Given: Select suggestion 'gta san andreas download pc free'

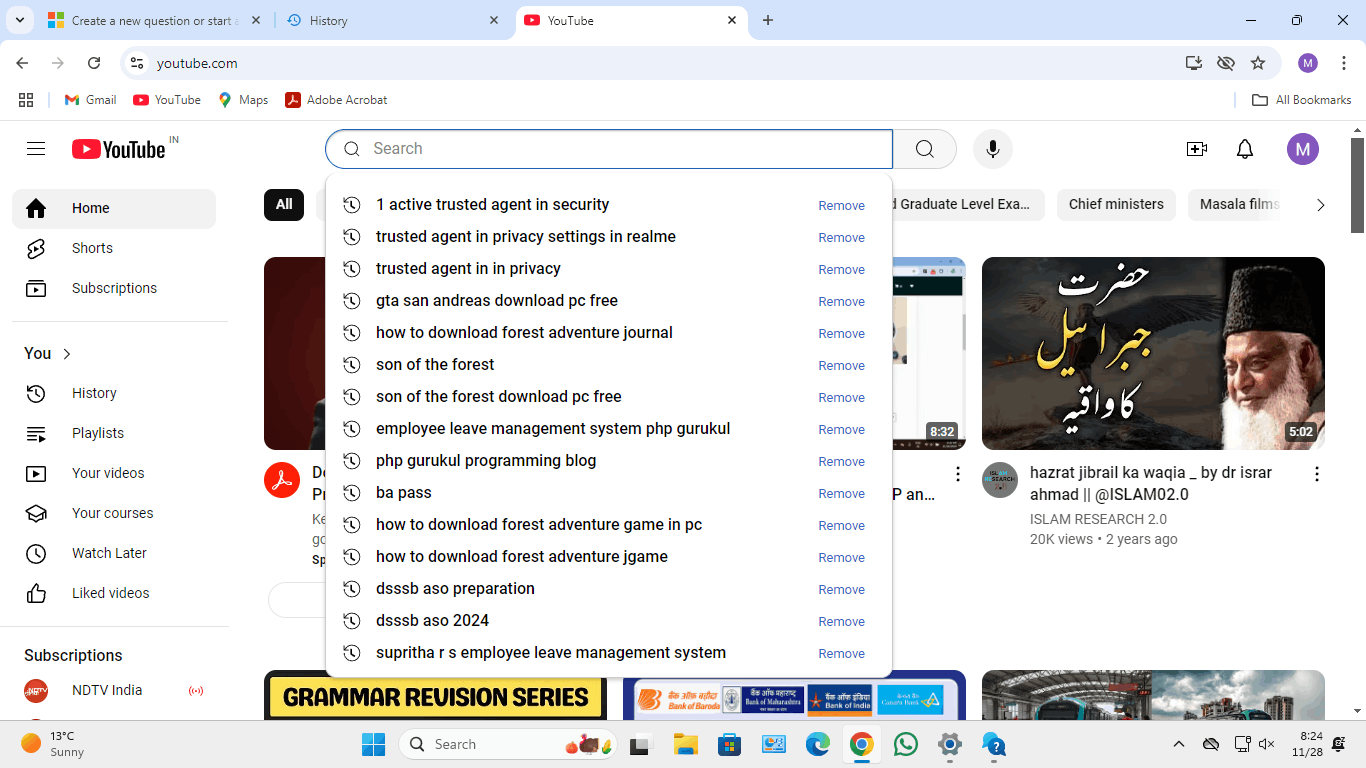Looking at the screenshot, I should (x=608, y=301).
